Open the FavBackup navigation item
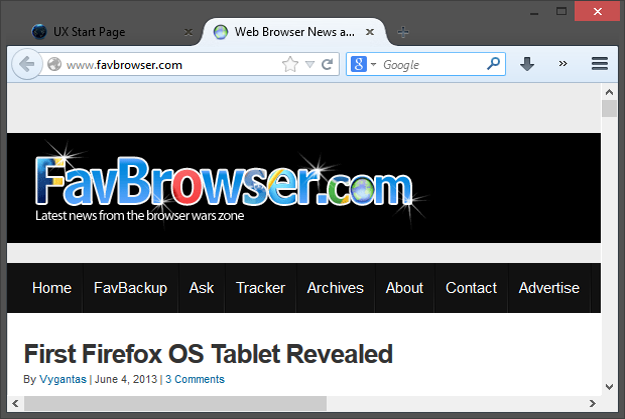This screenshot has width=625, height=419. [130, 288]
